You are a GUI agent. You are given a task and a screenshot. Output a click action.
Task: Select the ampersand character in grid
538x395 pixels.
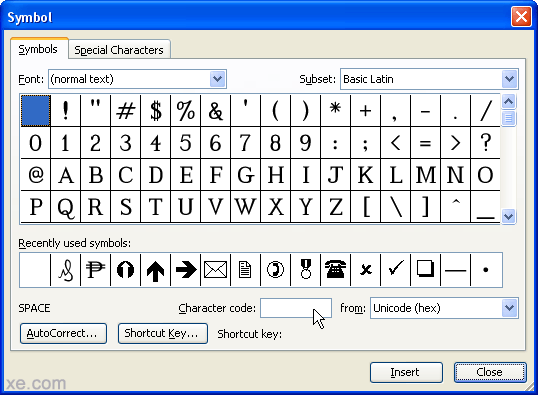point(215,111)
